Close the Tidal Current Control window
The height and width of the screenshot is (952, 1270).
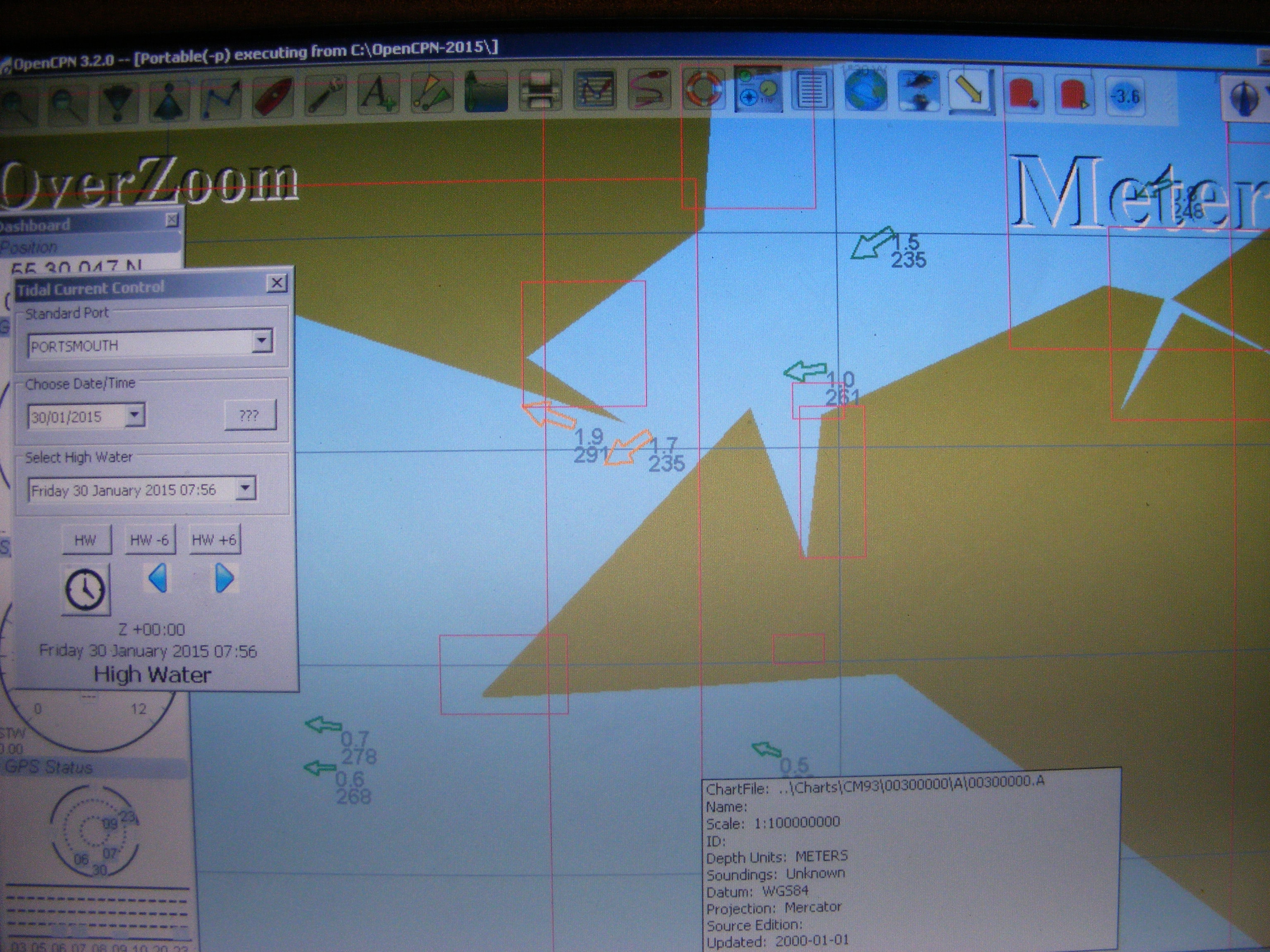pos(277,283)
